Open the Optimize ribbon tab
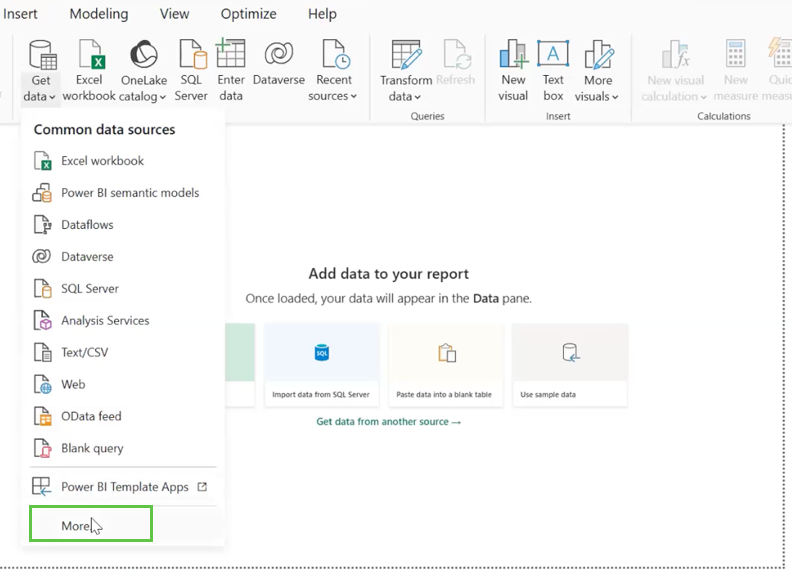The image size is (792, 574). (x=249, y=14)
